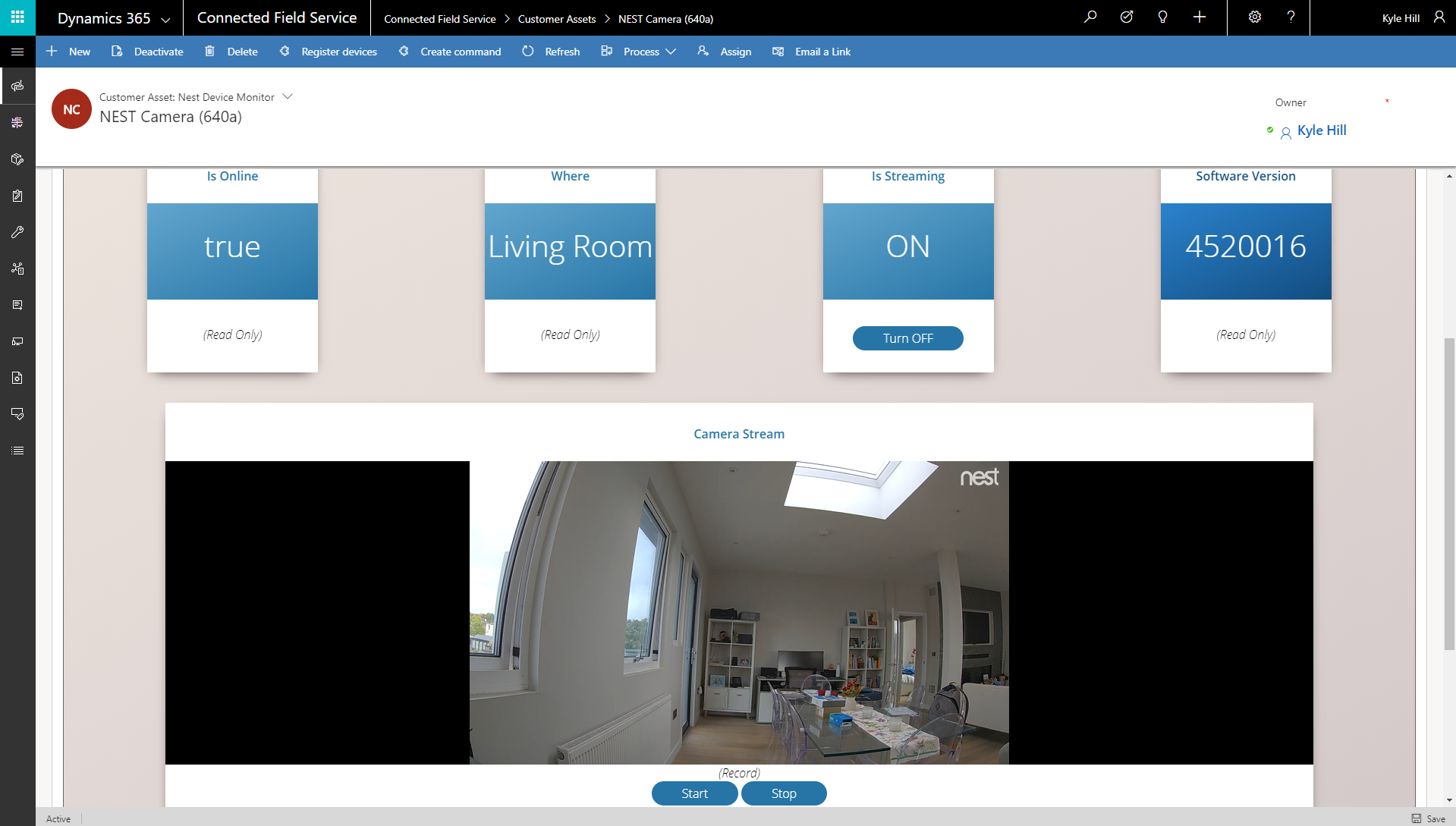1456x826 pixels.
Task: Click the Active status text
Action: pos(58,818)
